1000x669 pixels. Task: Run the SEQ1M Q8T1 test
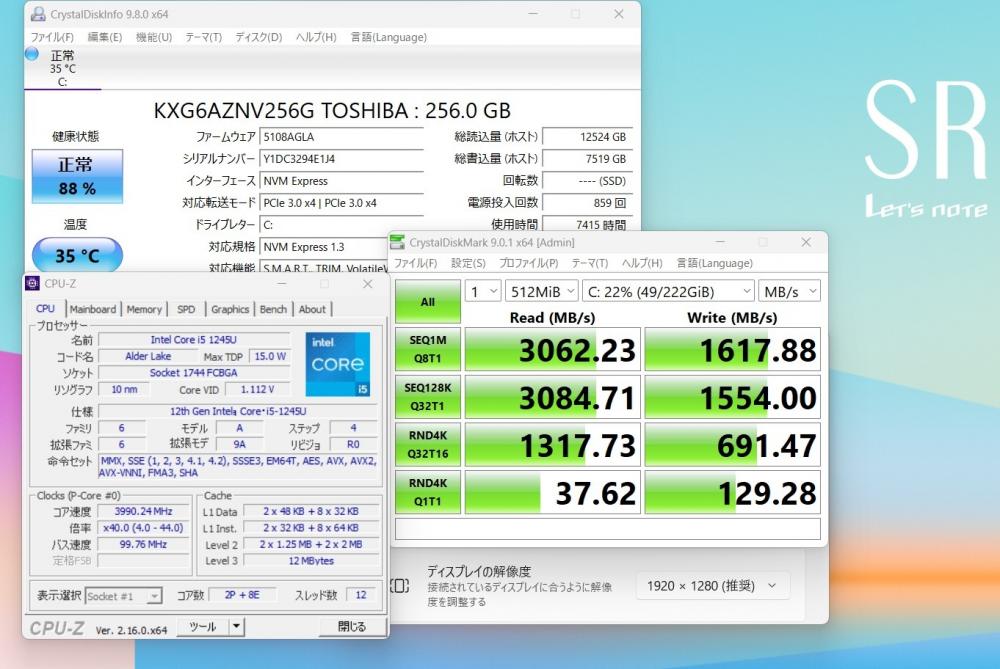(427, 349)
